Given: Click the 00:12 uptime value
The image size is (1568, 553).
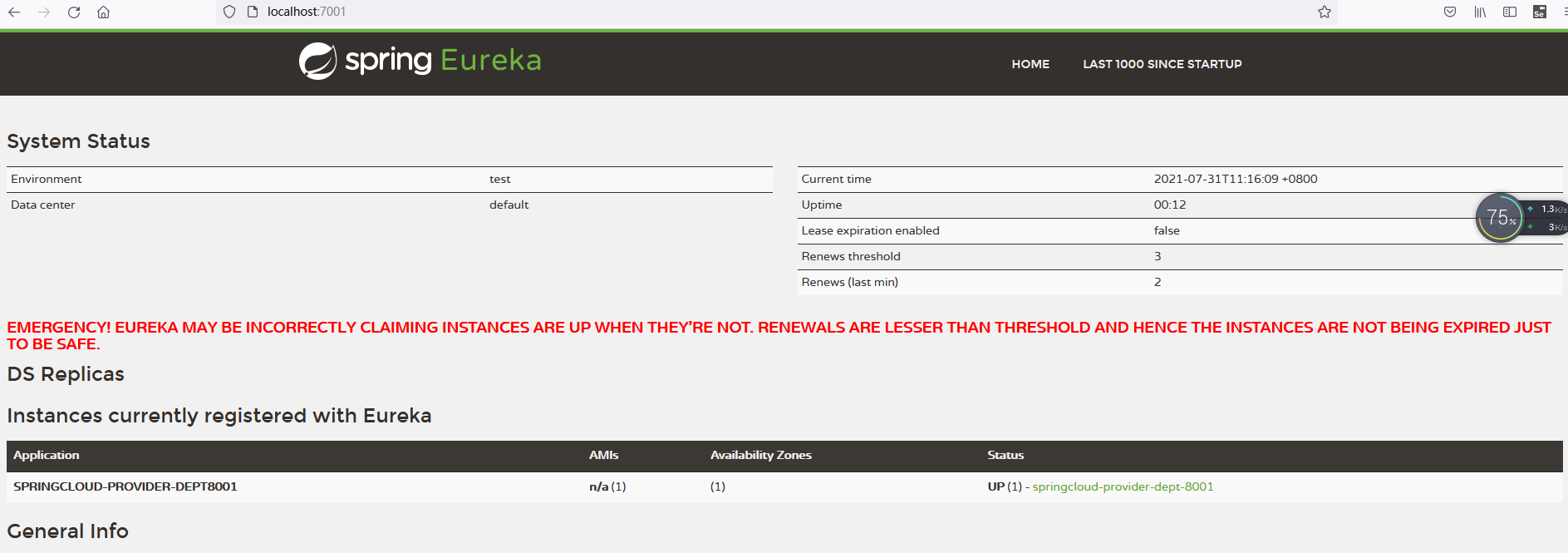Looking at the screenshot, I should pyautogui.click(x=1170, y=205).
